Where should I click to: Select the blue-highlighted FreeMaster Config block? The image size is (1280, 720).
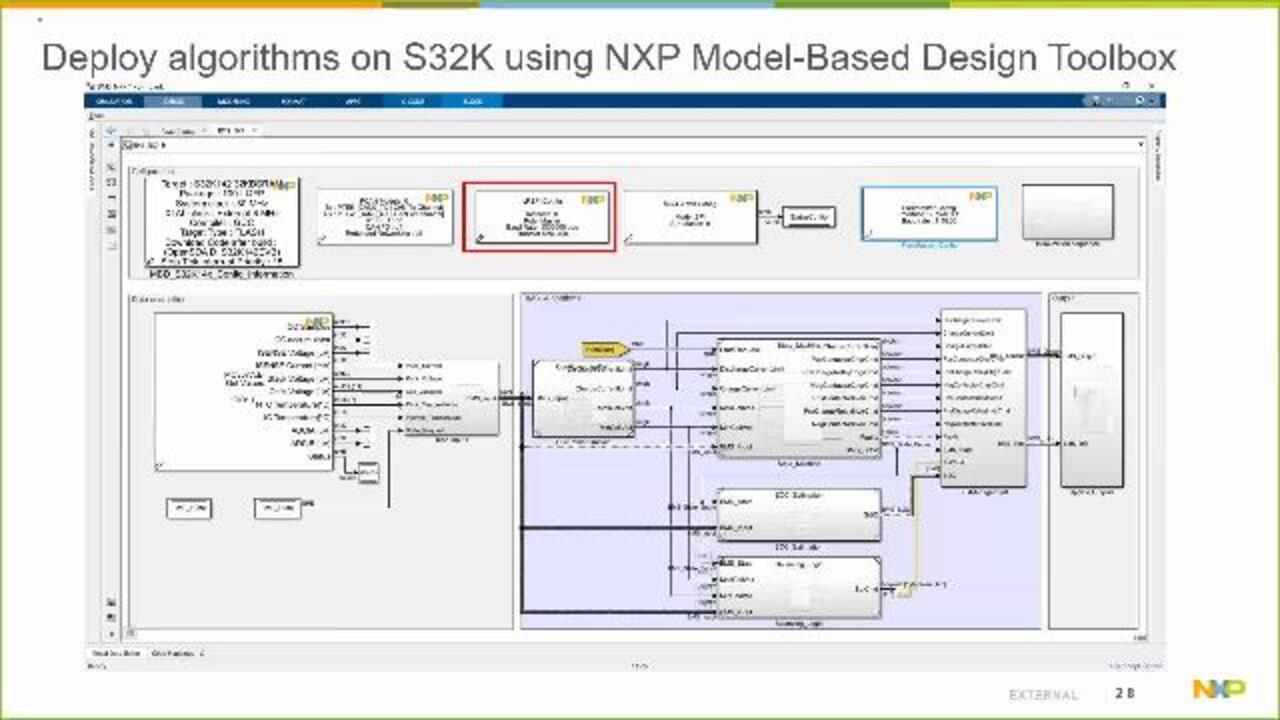pyautogui.click(x=929, y=213)
